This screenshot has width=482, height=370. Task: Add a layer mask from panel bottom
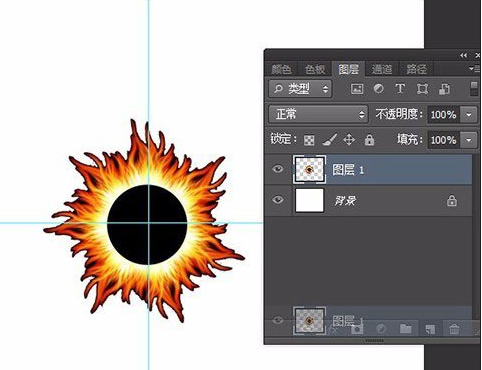(x=357, y=329)
